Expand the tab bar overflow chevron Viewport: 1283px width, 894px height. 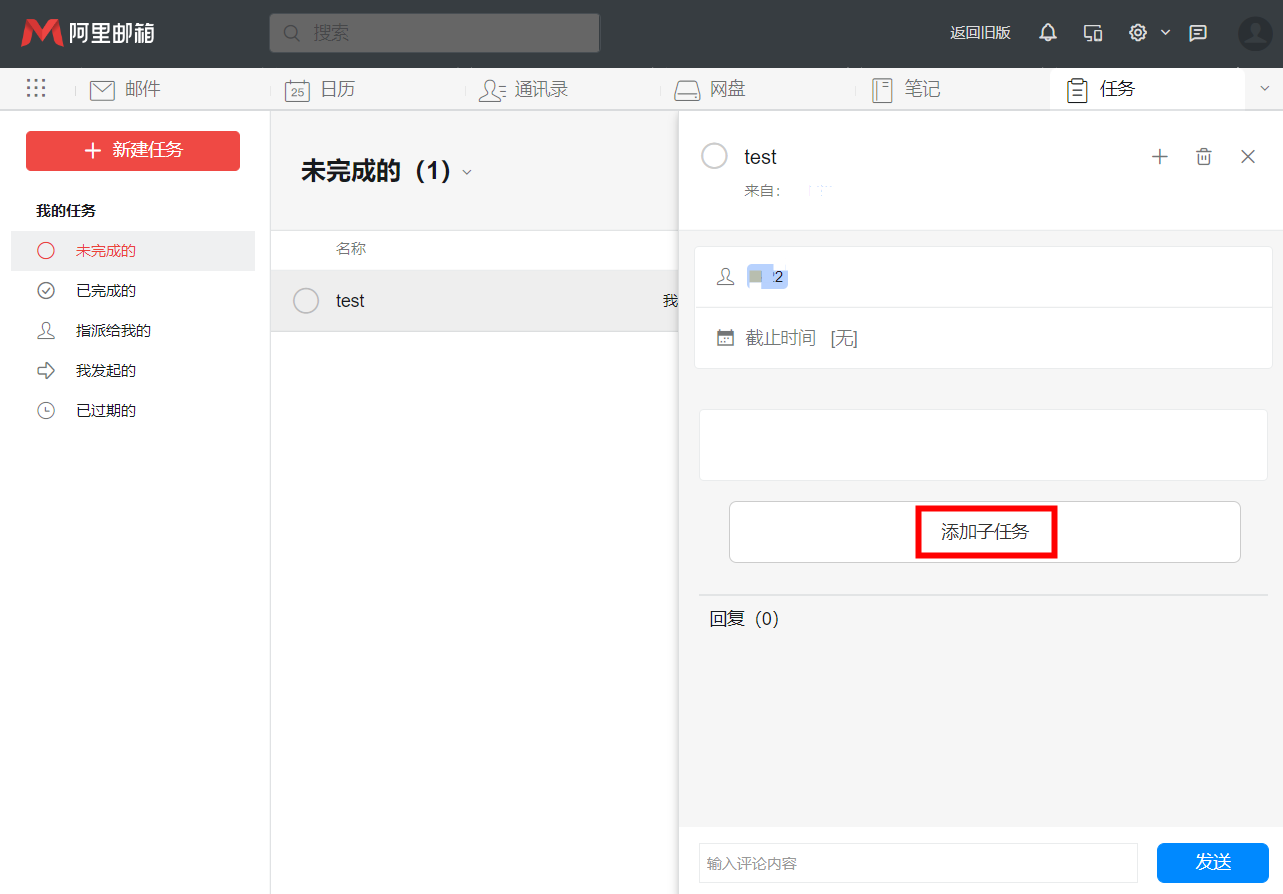1264,89
